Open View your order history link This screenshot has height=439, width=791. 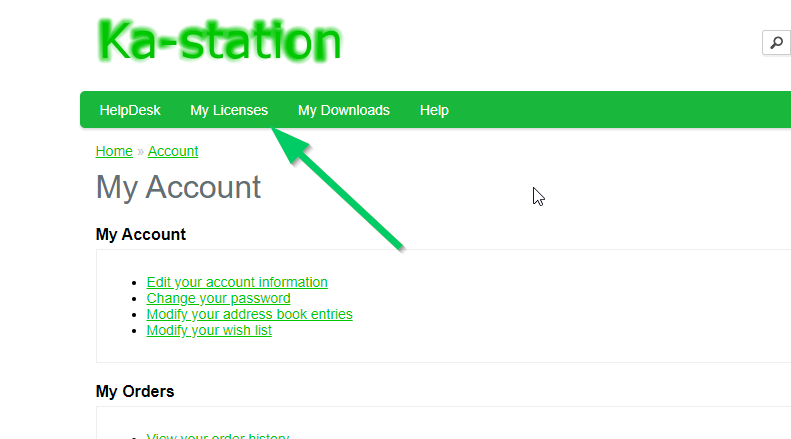click(217, 436)
